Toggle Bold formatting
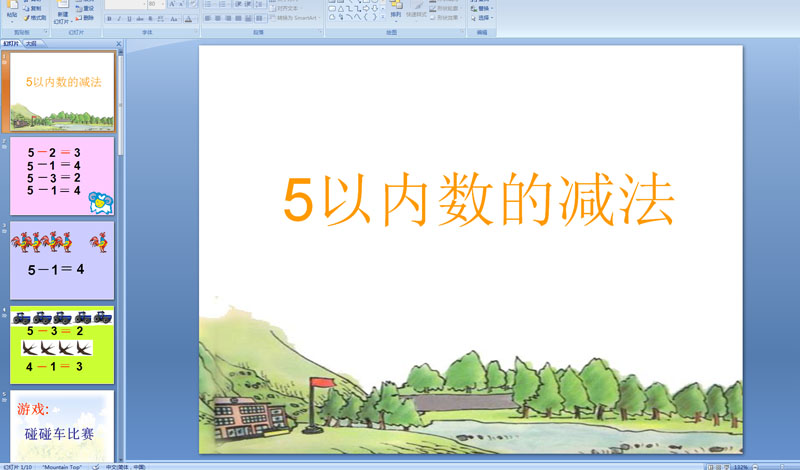 pos(109,19)
